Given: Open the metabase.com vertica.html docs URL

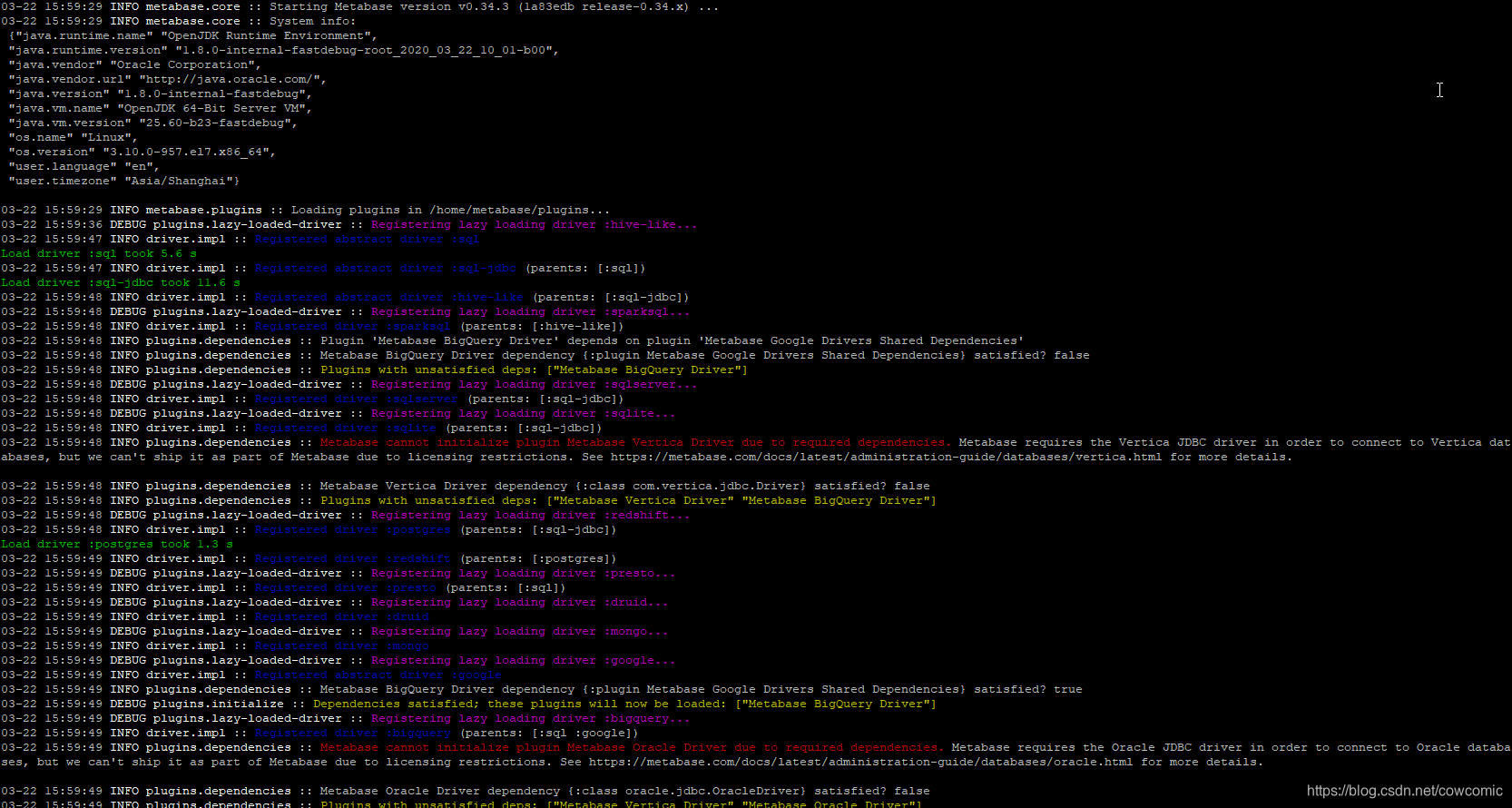Looking at the screenshot, I should point(886,457).
